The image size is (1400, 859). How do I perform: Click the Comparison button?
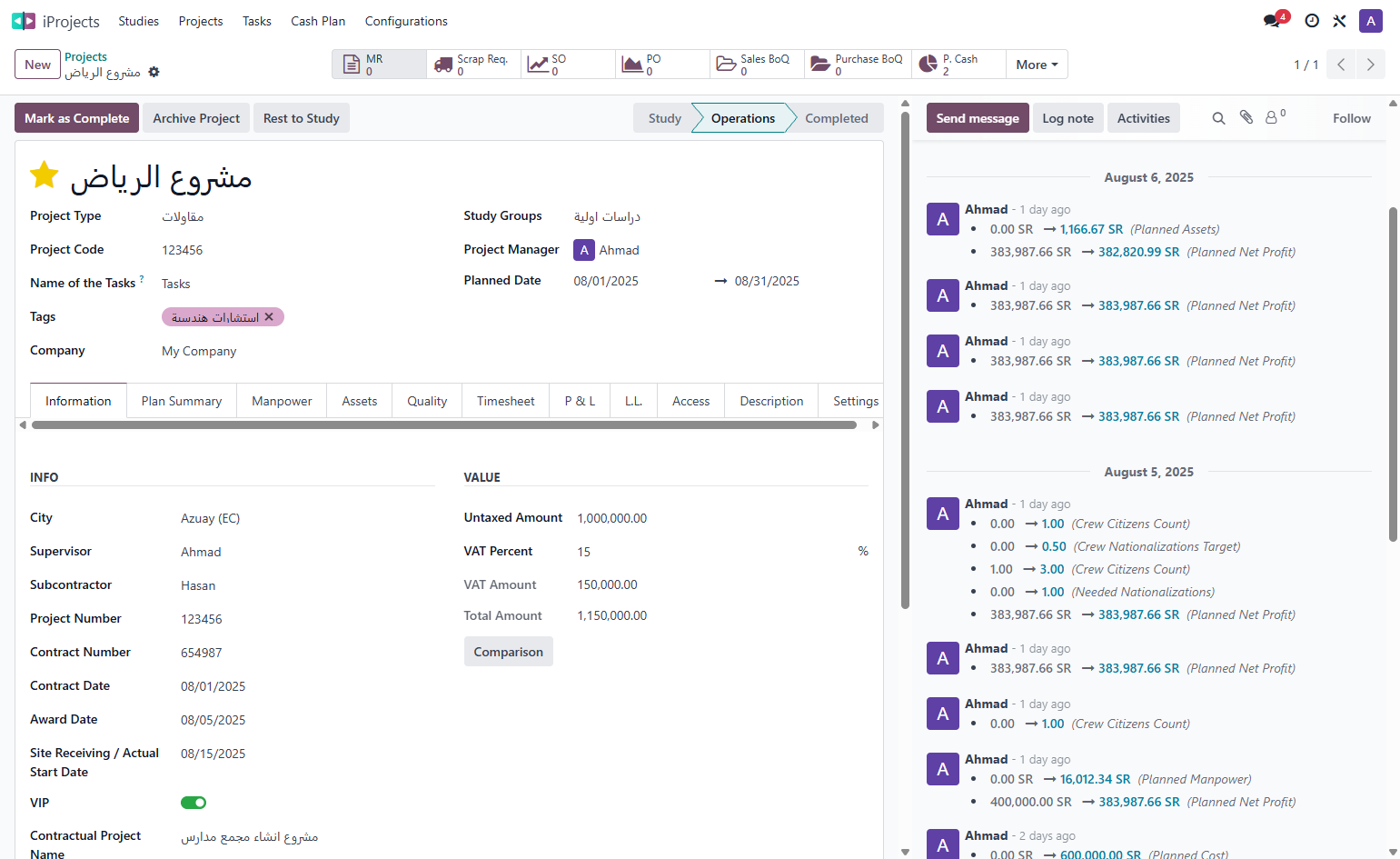coord(509,652)
